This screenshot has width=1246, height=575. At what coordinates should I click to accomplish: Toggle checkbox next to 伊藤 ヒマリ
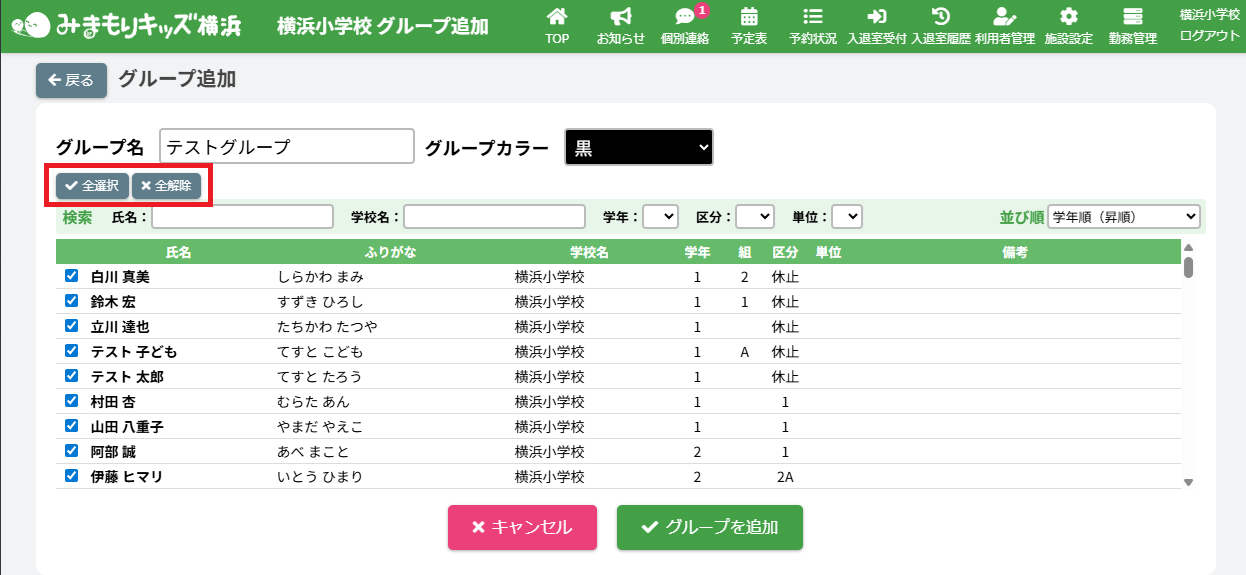point(72,476)
